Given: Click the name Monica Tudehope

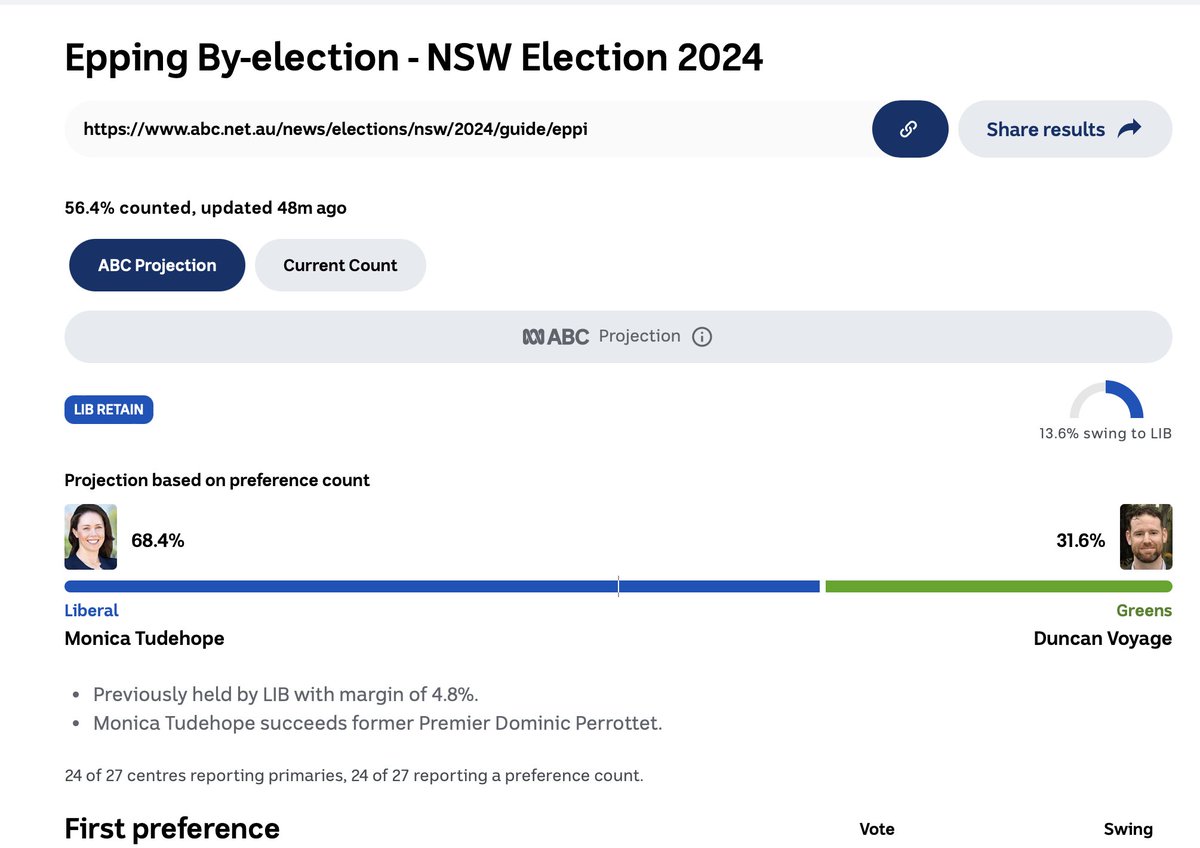Looking at the screenshot, I should (x=144, y=638).
